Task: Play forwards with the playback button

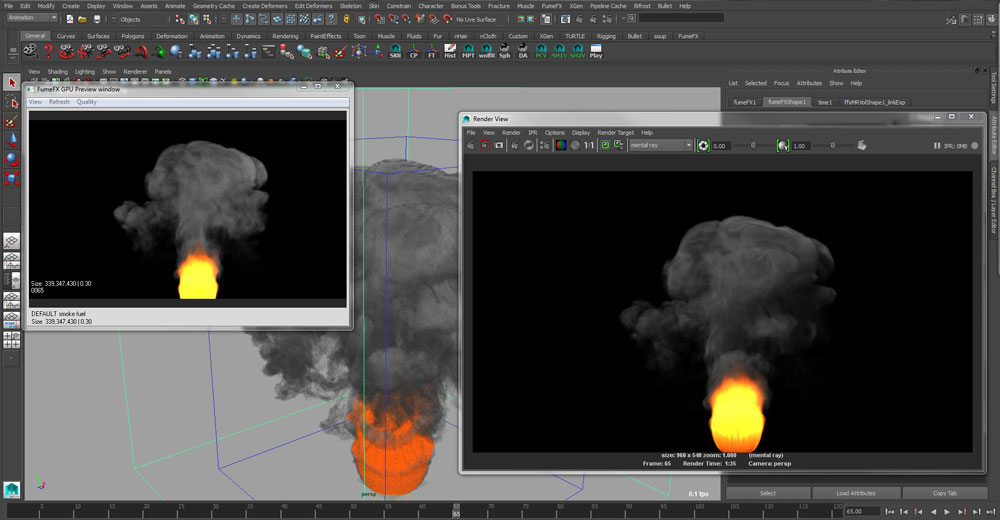Action: [x=947, y=512]
